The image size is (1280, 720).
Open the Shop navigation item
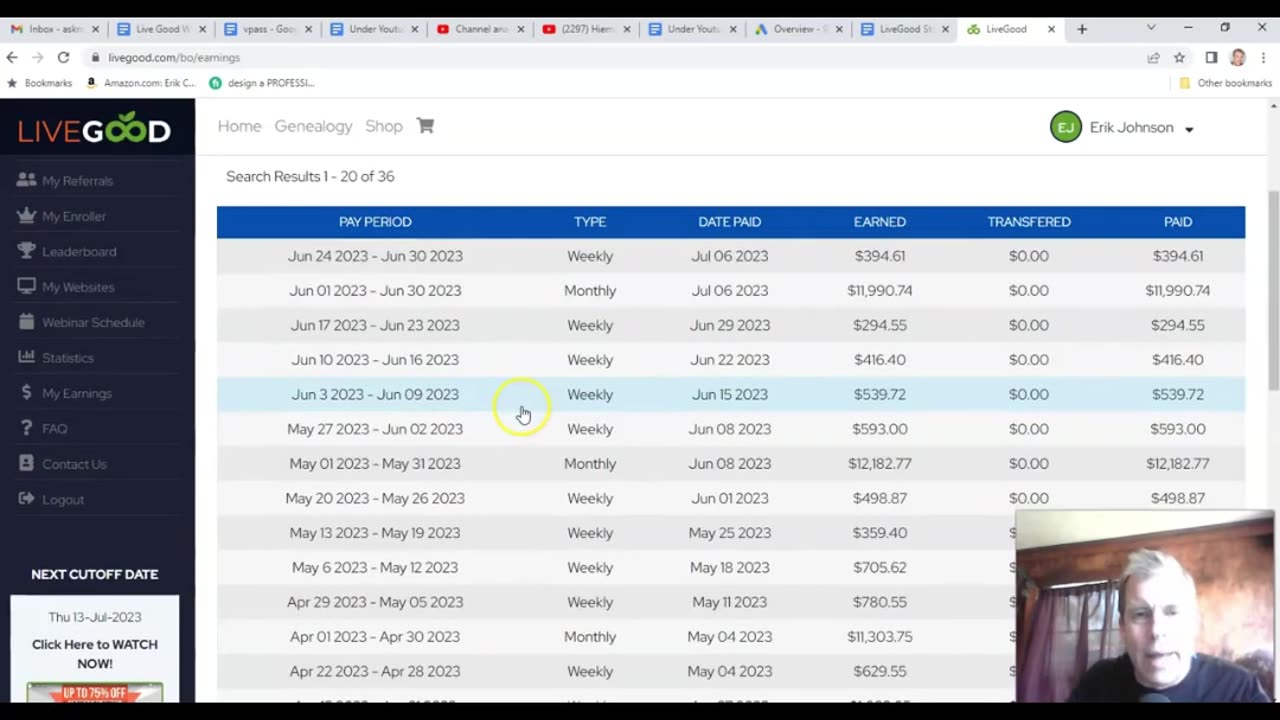pos(384,126)
